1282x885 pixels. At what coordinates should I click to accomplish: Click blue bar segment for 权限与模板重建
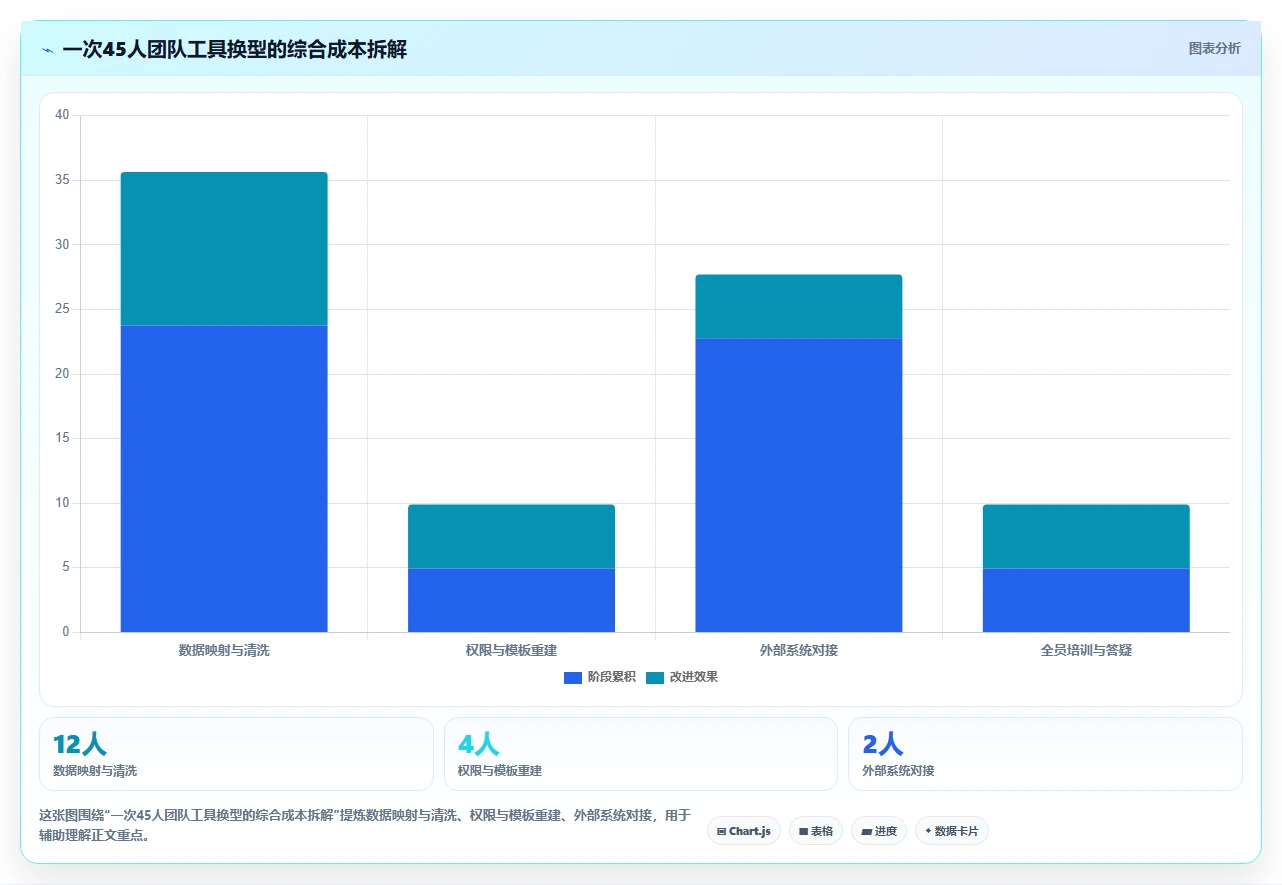click(x=511, y=600)
